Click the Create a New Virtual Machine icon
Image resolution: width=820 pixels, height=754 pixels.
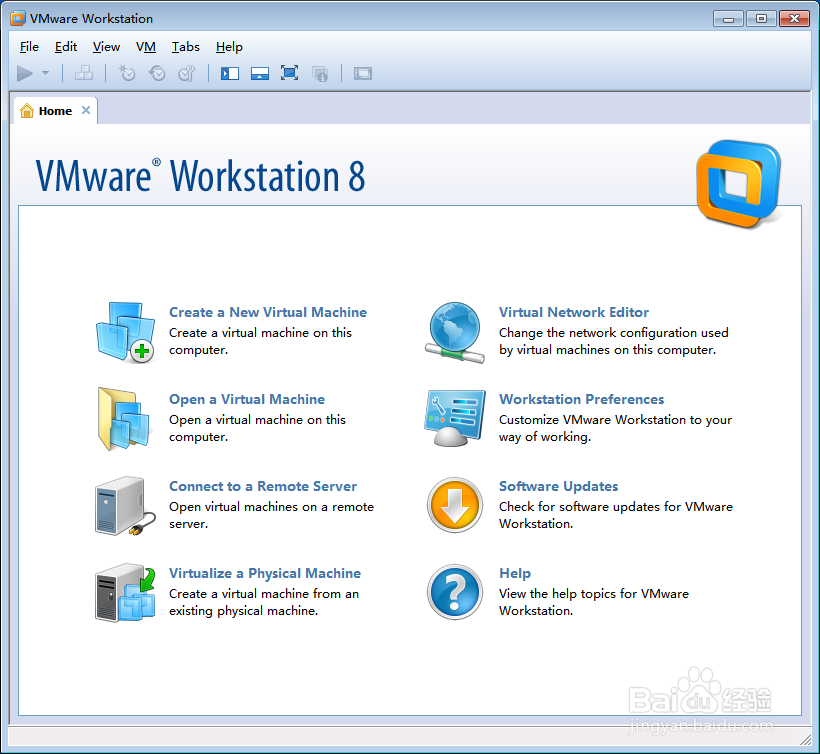click(x=126, y=332)
